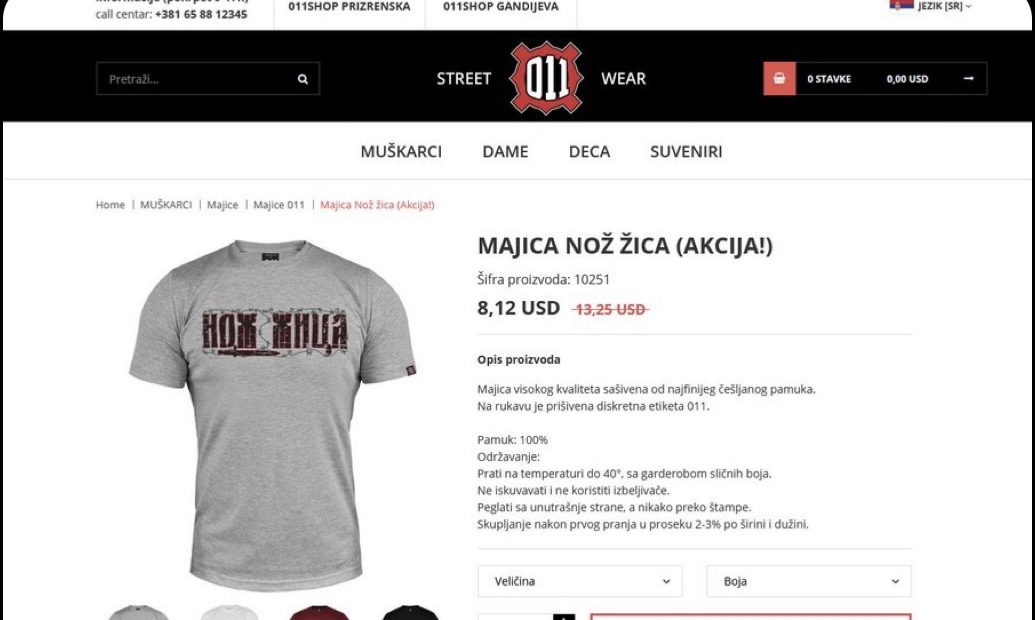Viewport: 1035px width, 620px height.
Task: Open the DECA category
Action: coord(589,151)
